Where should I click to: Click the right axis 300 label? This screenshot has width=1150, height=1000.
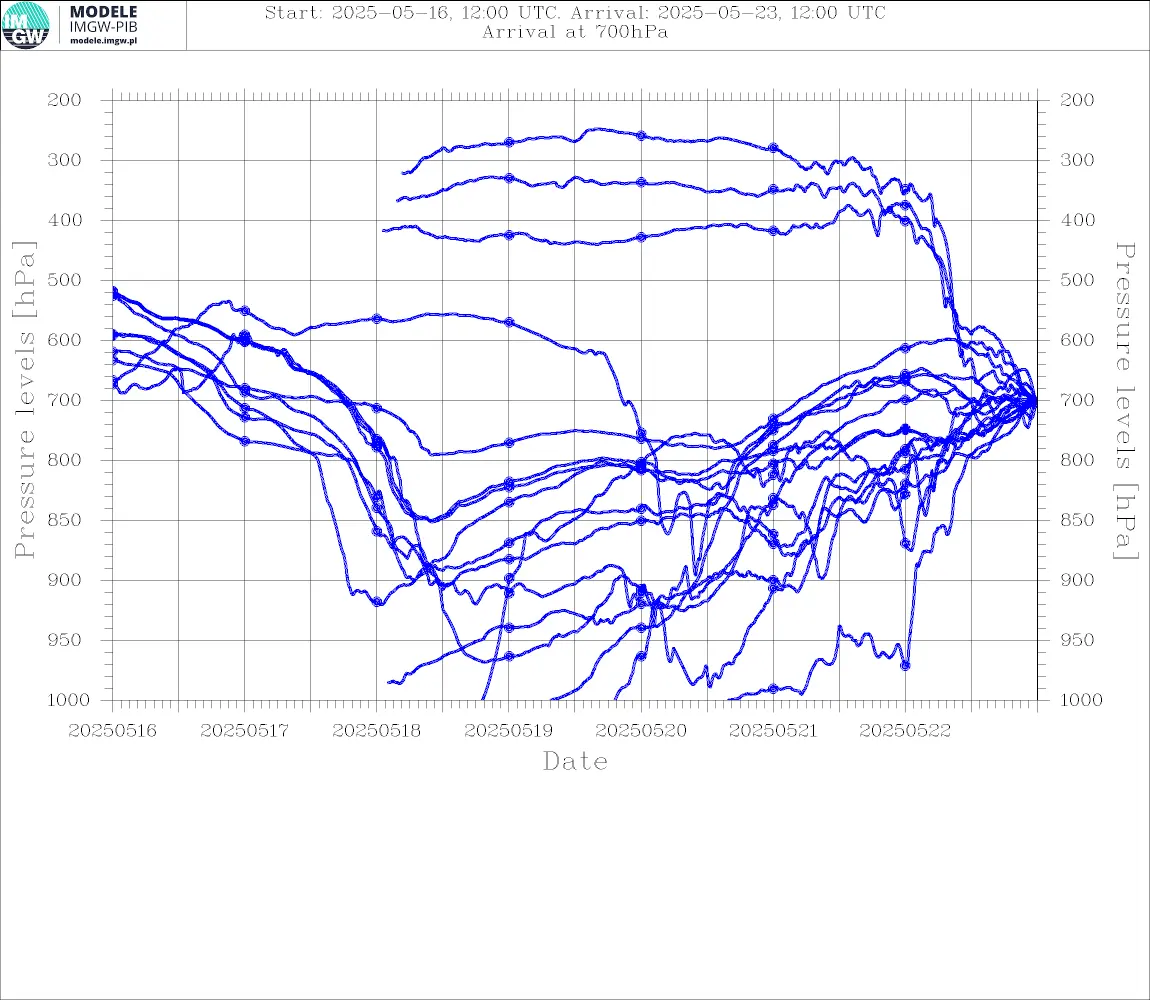point(1077,160)
